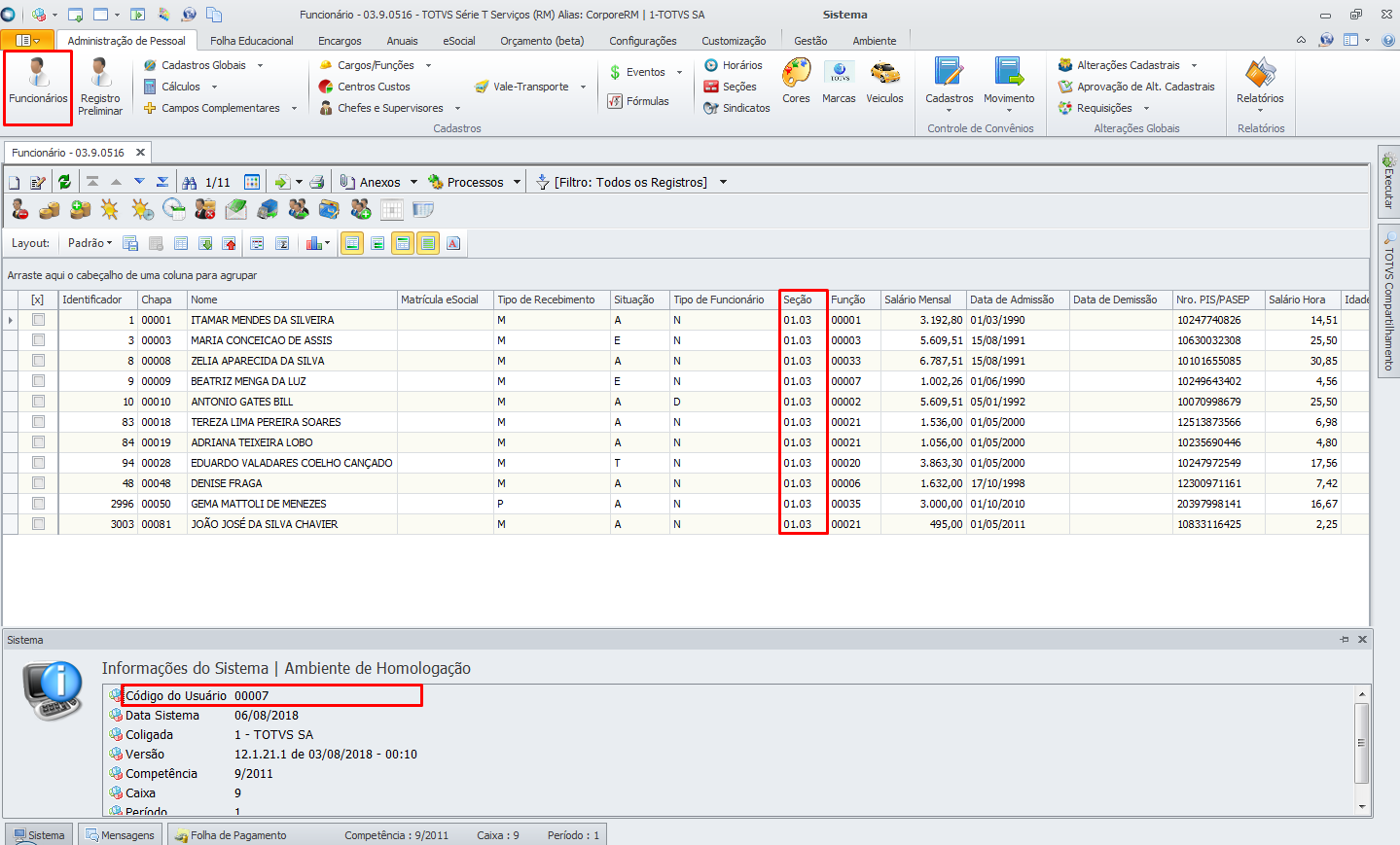Click the Mensagens button in bottom bar
Viewport: 1400px width, 845px height.
tap(120, 835)
